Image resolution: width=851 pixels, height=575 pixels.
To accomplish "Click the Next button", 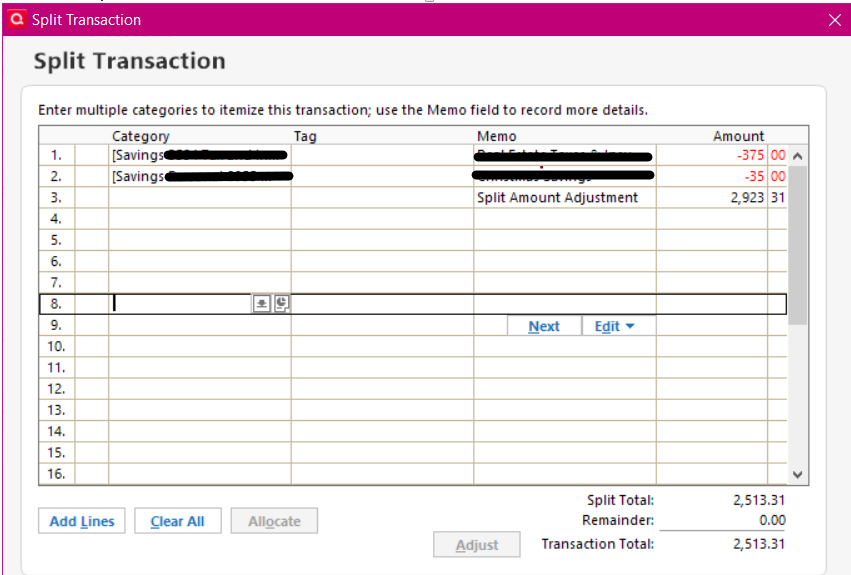I will pos(544,326).
